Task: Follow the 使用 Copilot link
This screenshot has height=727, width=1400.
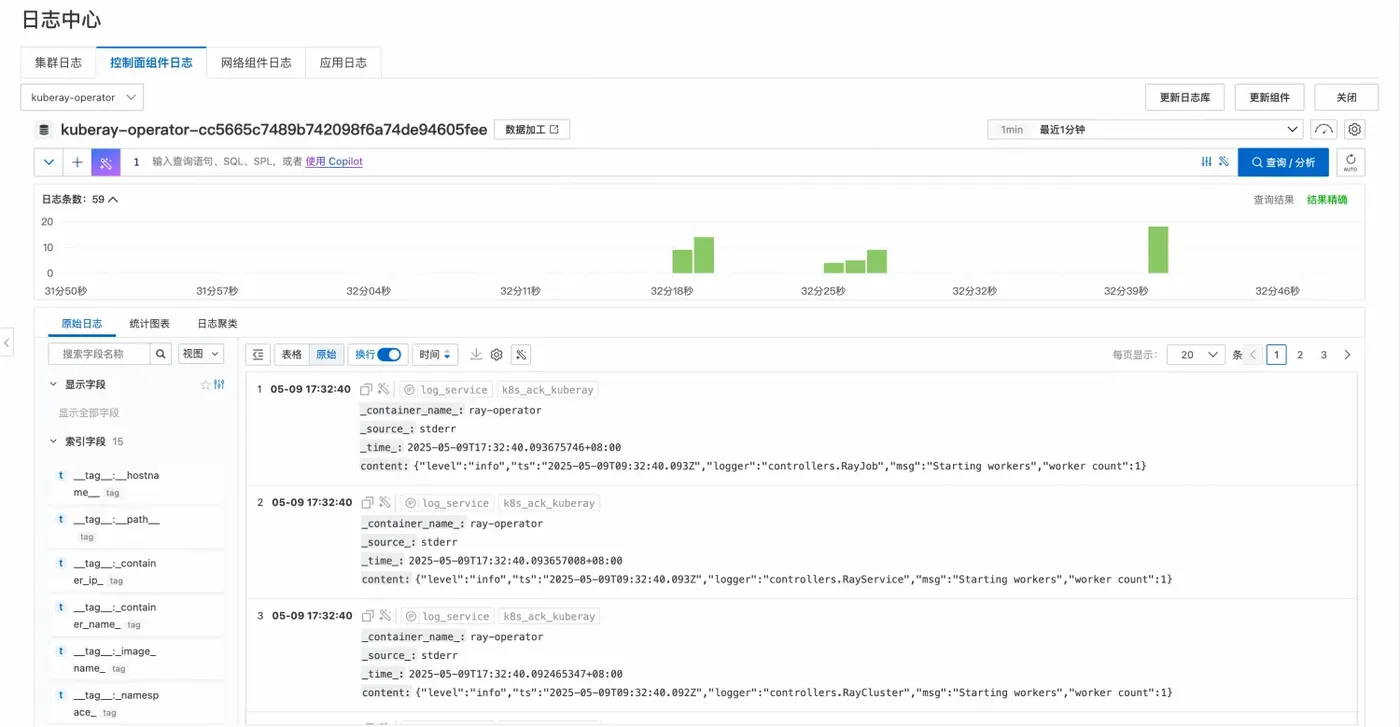Action: pyautogui.click(x=334, y=161)
